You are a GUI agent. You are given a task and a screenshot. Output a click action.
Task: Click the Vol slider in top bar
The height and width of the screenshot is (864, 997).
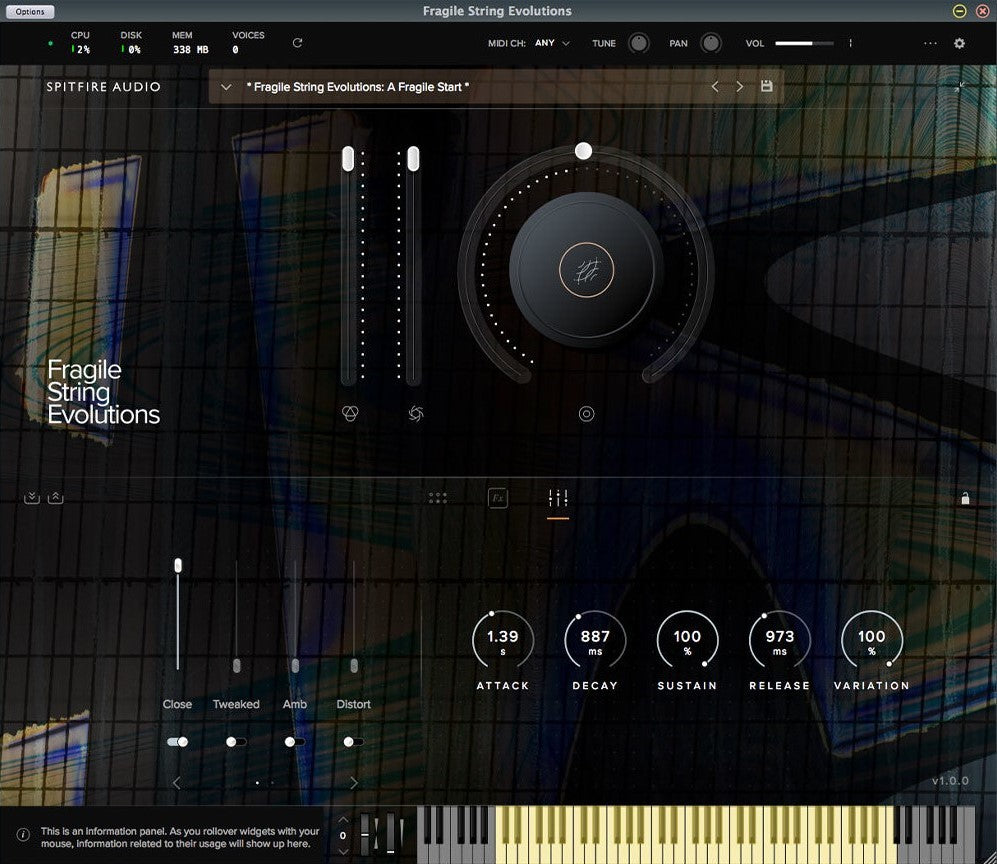pyautogui.click(x=805, y=43)
